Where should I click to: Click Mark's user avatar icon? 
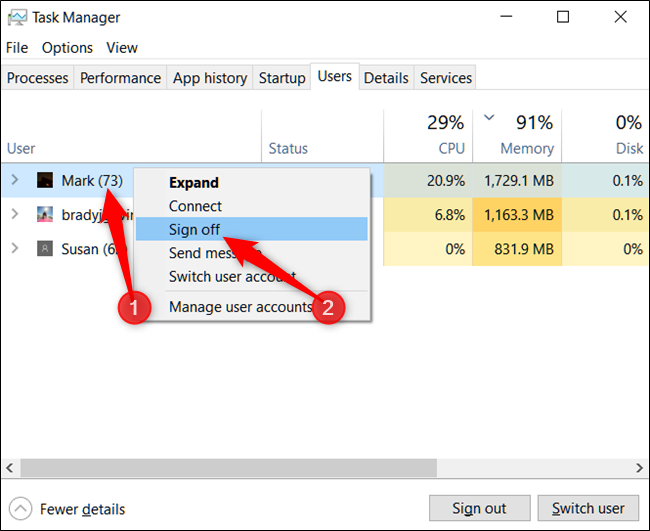(x=45, y=180)
